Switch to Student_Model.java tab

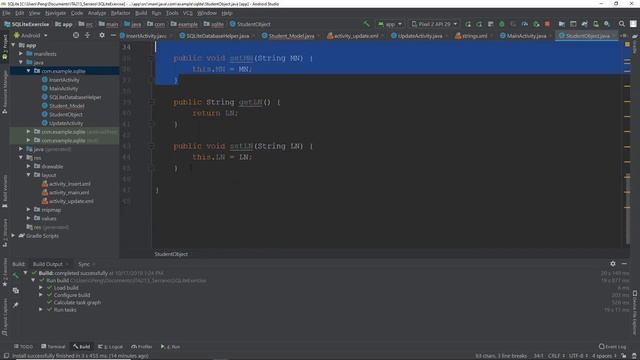pos(291,36)
